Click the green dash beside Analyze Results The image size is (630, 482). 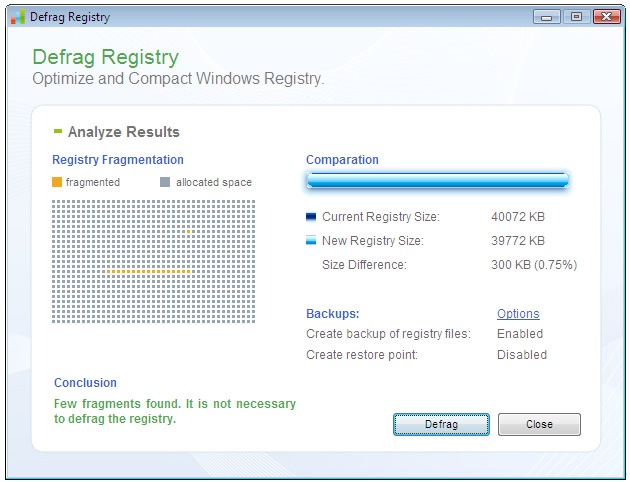(58, 131)
